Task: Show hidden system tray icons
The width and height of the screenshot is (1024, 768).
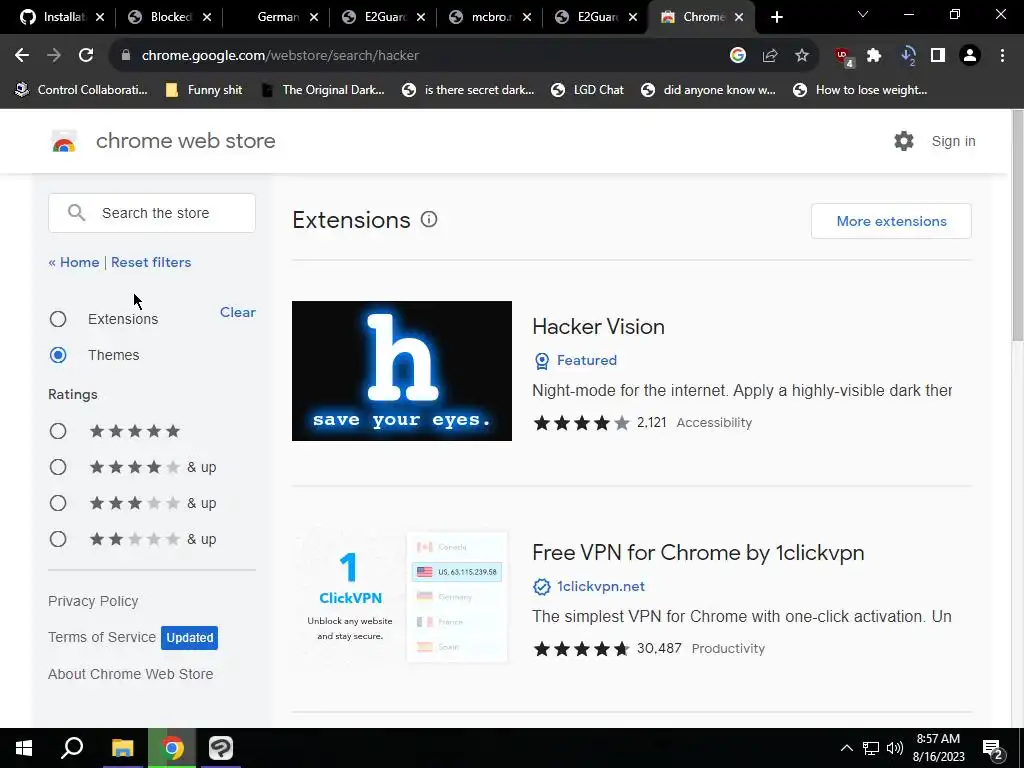Action: pyautogui.click(x=846, y=748)
